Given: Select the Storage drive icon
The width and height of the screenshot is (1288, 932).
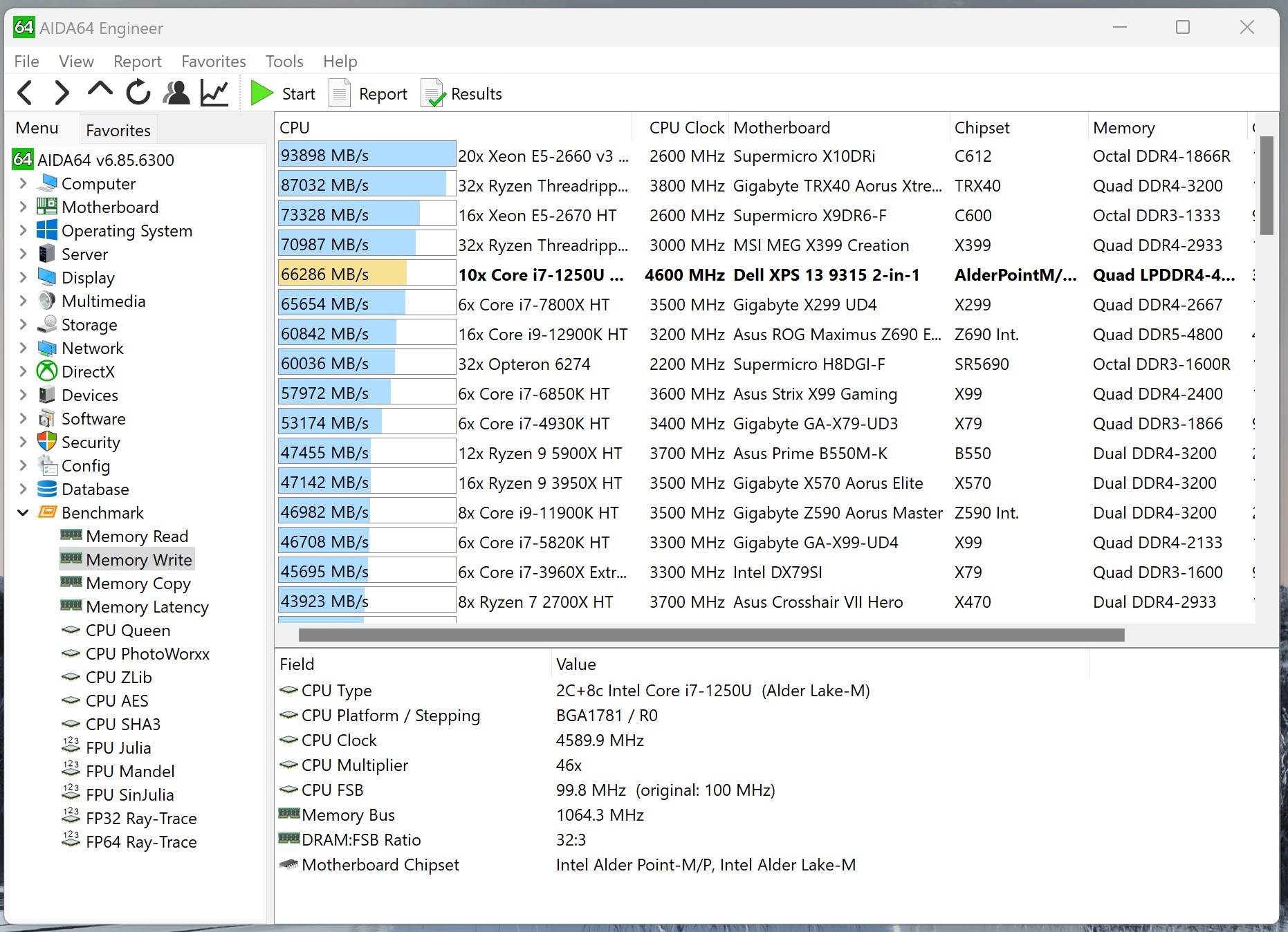Looking at the screenshot, I should (47, 324).
